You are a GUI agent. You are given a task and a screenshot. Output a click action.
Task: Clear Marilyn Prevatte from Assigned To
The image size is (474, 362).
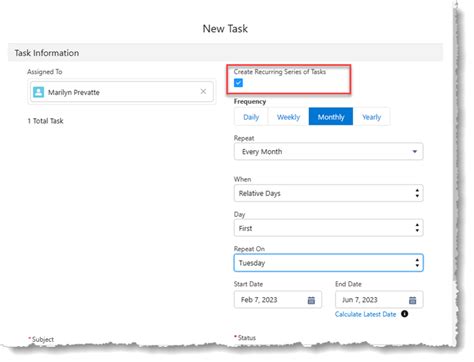tap(203, 91)
